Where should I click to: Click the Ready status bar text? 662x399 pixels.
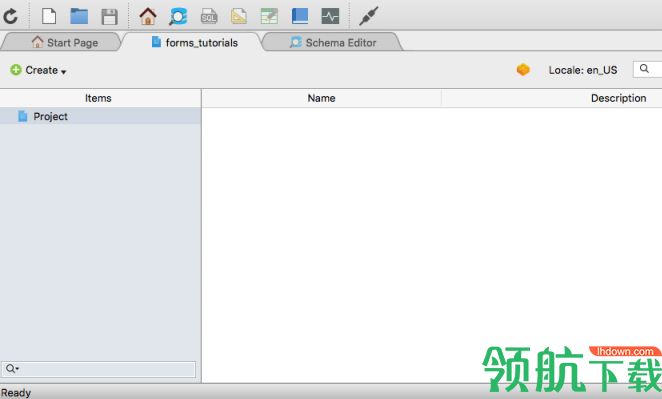pyautogui.click(x=16, y=393)
